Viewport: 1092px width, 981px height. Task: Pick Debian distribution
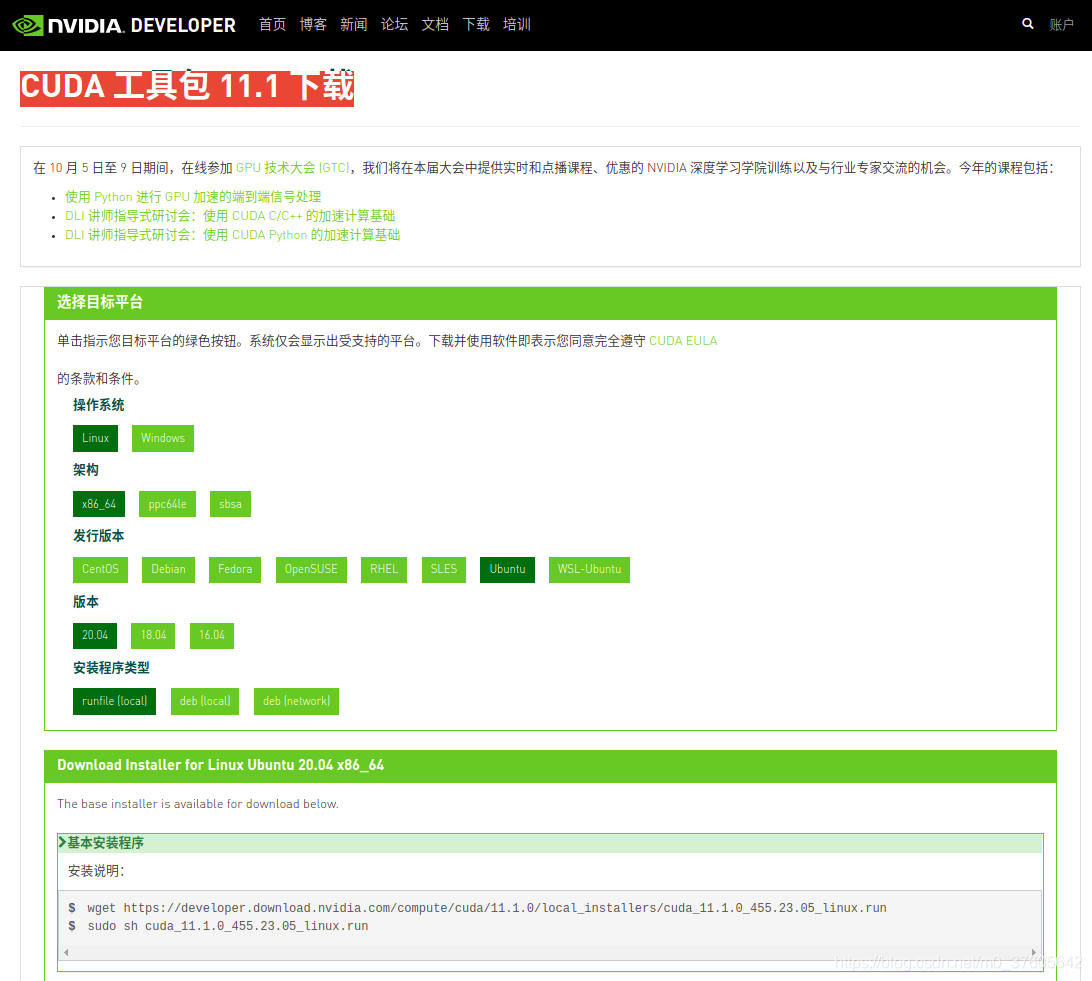(169, 570)
